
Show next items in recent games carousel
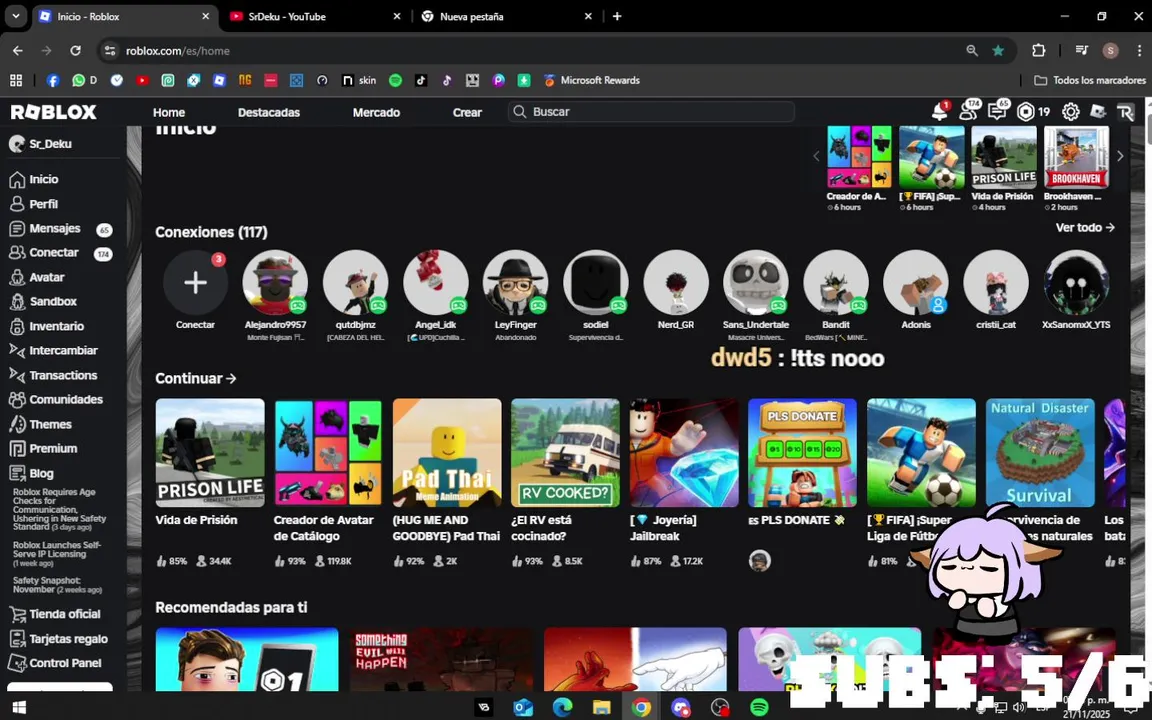coord(1120,156)
